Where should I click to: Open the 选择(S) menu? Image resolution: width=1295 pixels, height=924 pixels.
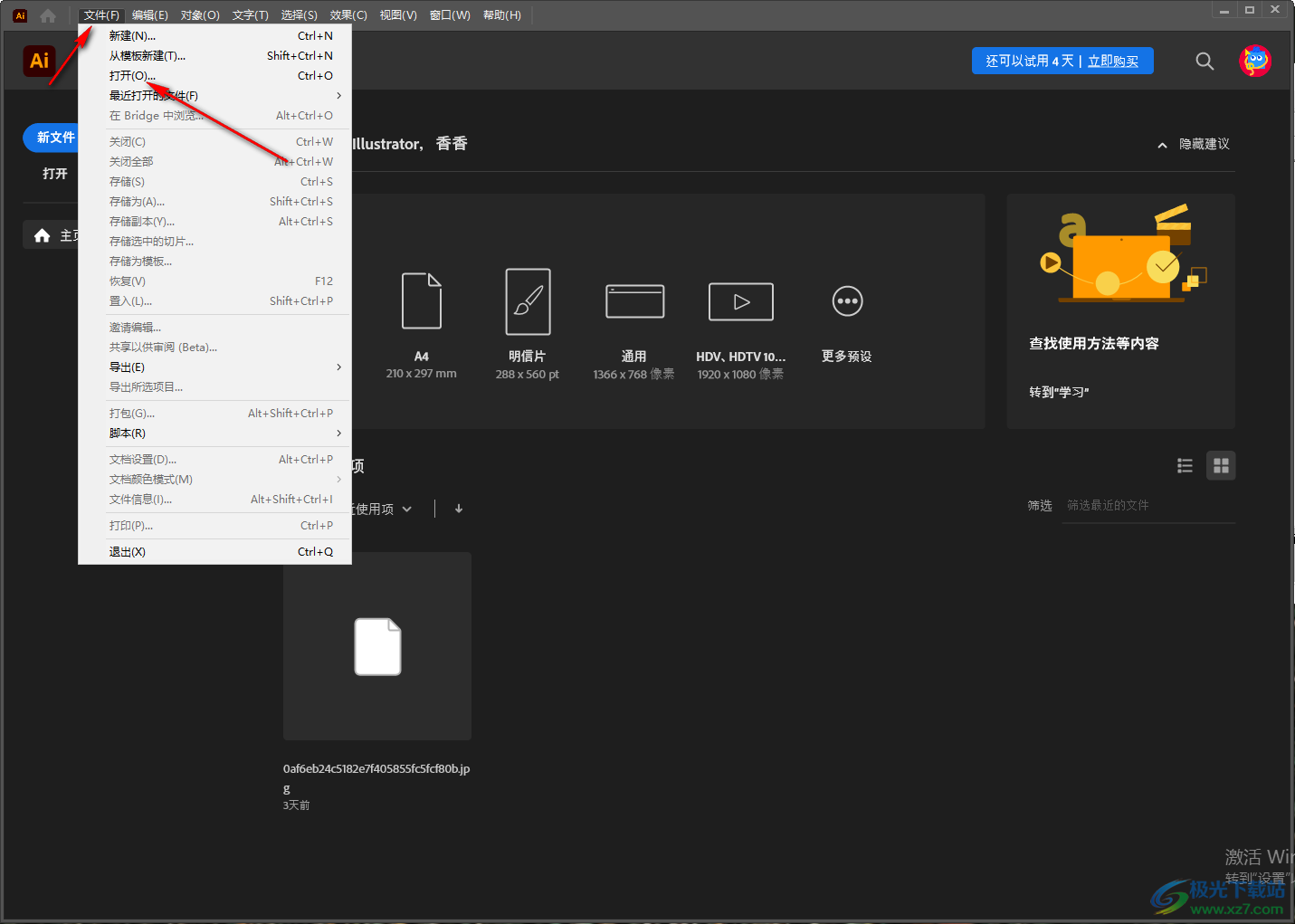pos(299,15)
